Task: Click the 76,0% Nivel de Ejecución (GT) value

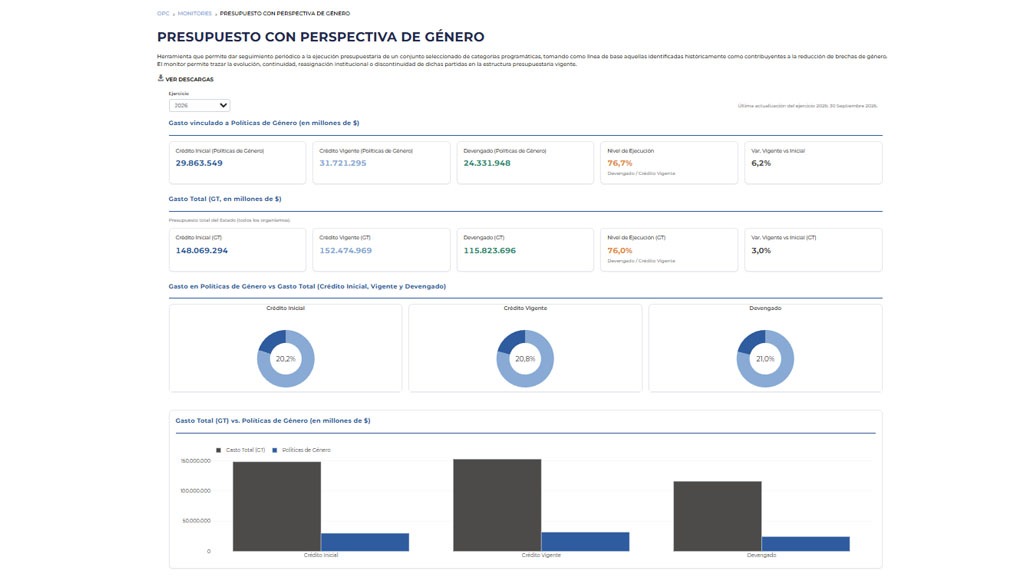Action: pos(620,251)
